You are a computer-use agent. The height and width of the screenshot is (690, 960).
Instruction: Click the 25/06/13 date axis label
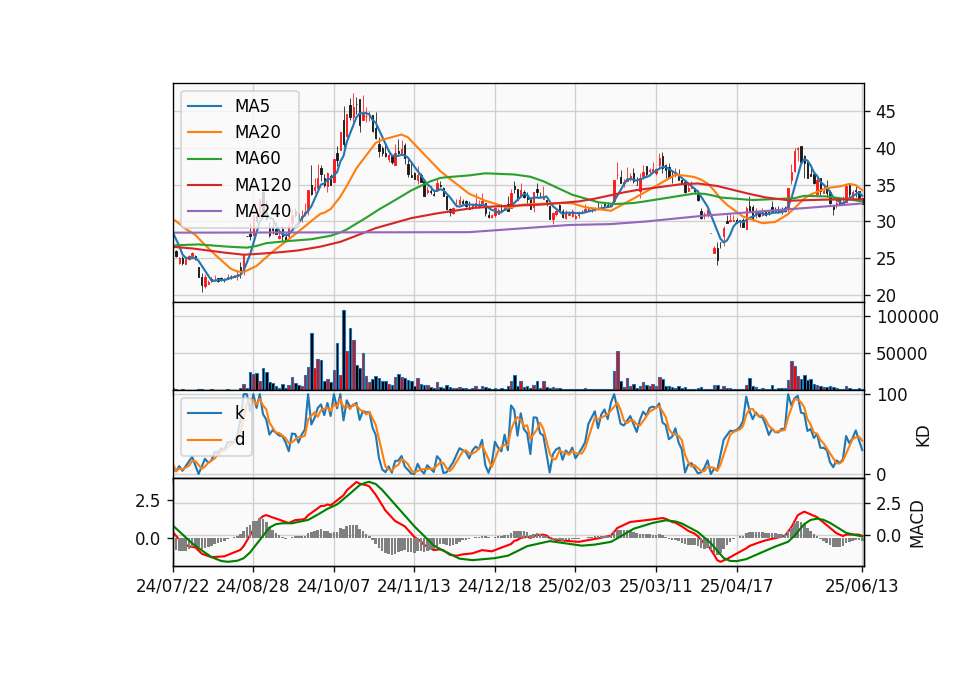pyautogui.click(x=861, y=586)
